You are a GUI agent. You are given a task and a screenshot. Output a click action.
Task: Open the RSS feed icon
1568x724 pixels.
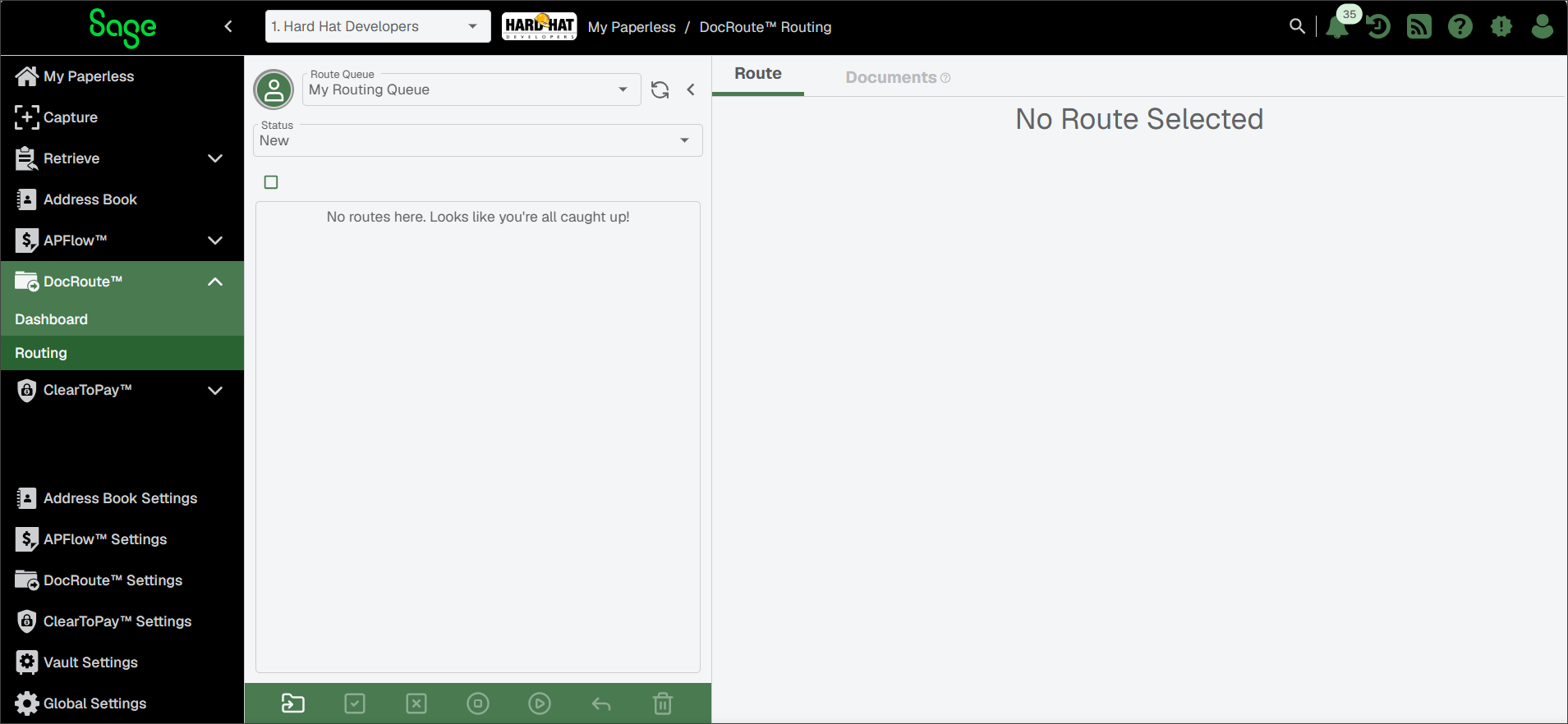tap(1419, 26)
